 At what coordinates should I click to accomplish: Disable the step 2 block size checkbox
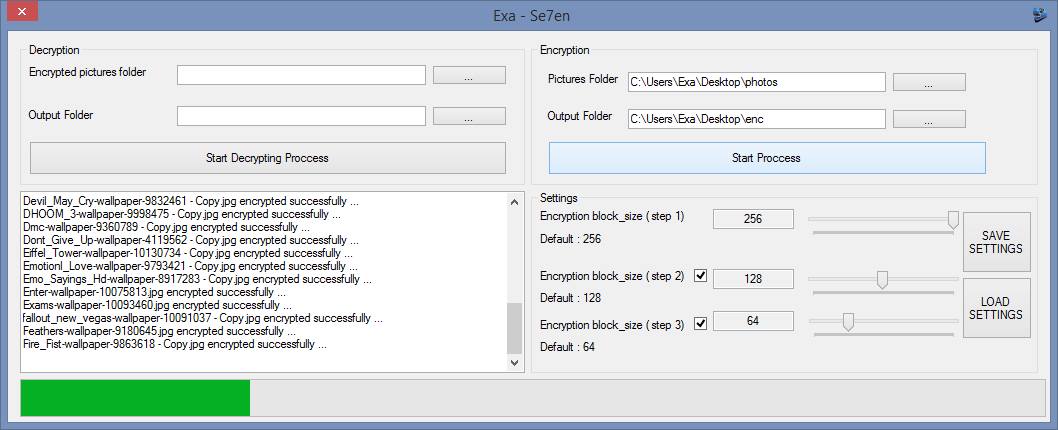[700, 277]
